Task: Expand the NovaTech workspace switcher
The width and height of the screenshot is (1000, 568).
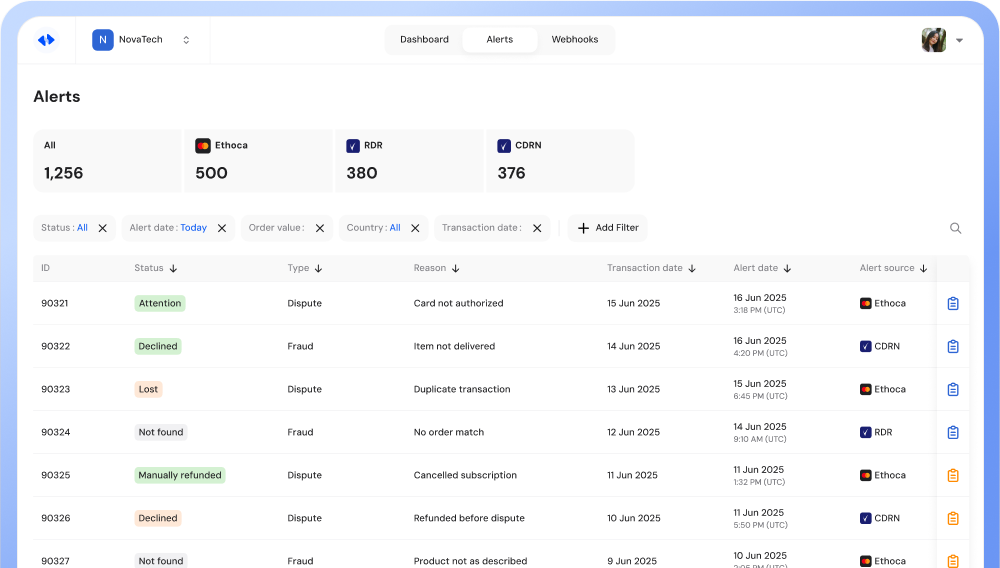Action: point(186,40)
